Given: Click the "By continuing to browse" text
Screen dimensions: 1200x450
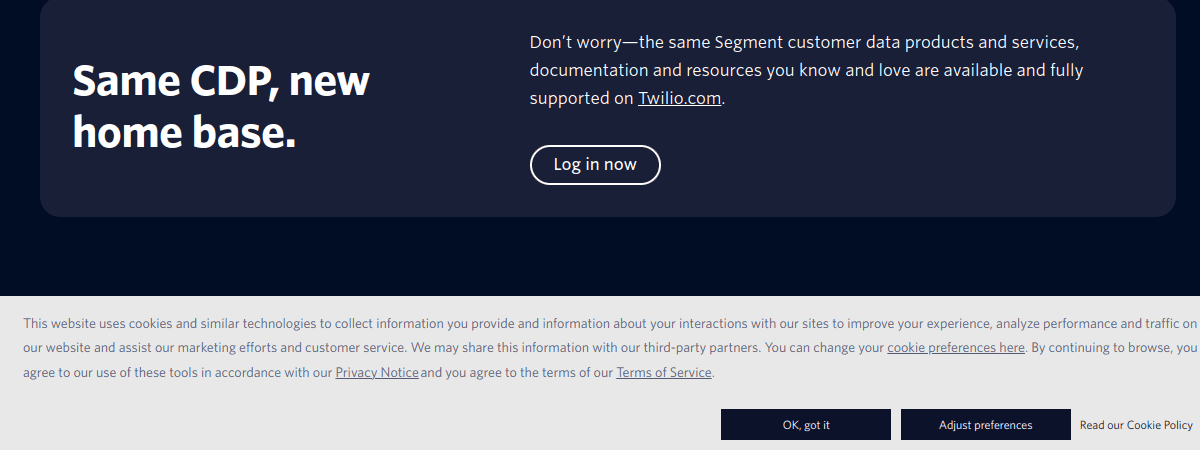Looking at the screenshot, I should tap(1100, 348).
